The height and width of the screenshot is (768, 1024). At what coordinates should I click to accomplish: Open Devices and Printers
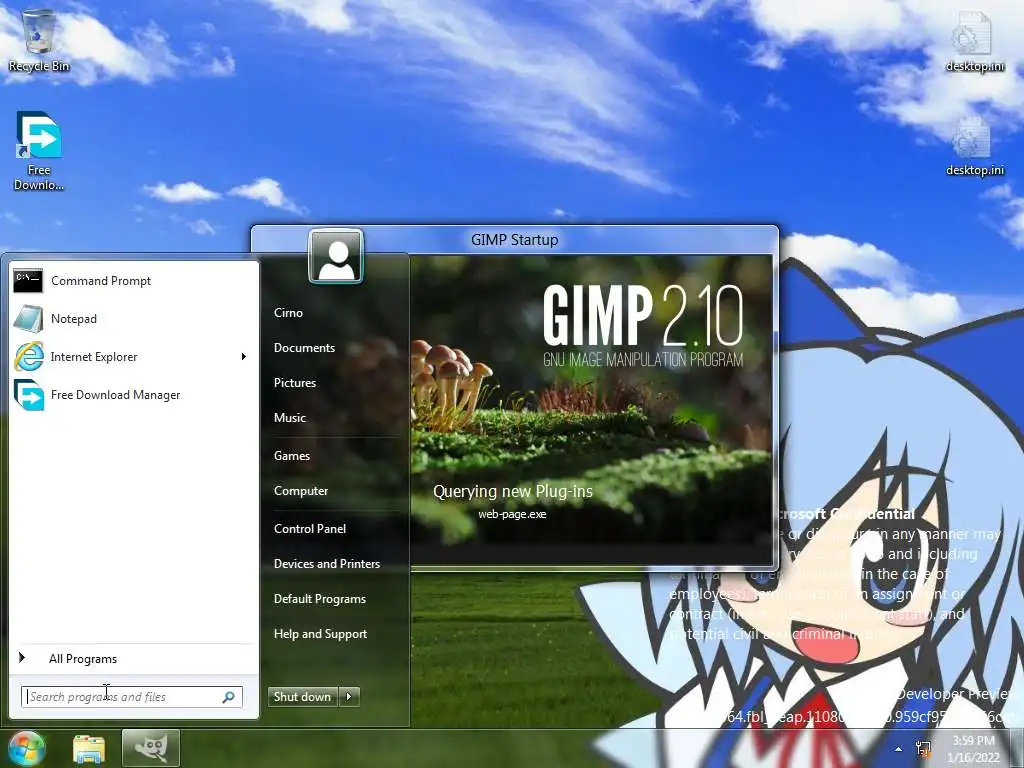[327, 564]
